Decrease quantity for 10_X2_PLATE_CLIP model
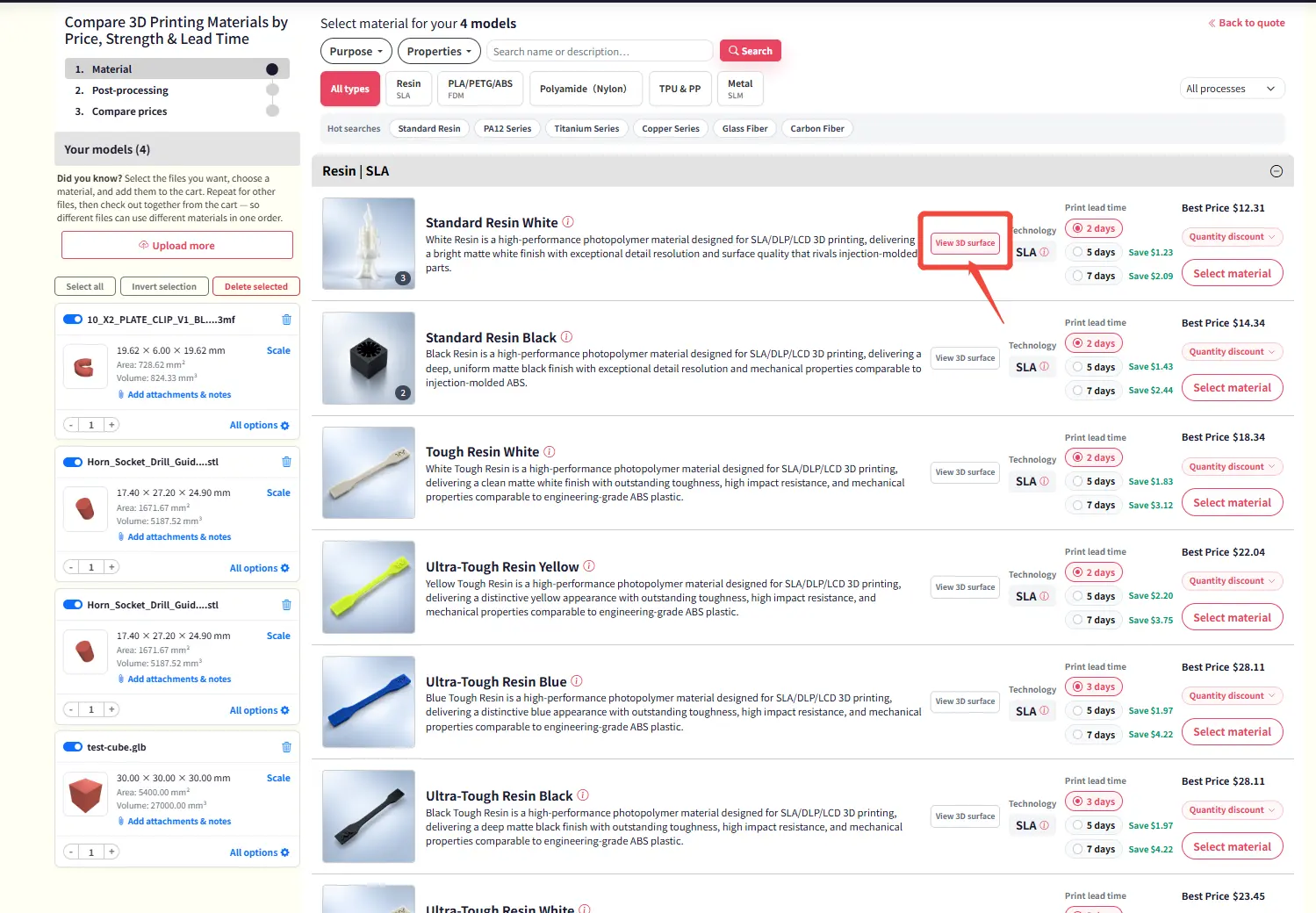The height and width of the screenshot is (913, 1316). tap(71, 425)
